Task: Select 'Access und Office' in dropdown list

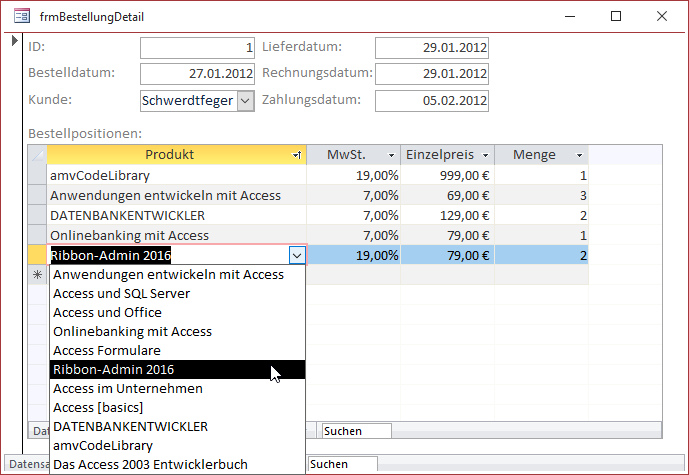Action: coord(178,312)
